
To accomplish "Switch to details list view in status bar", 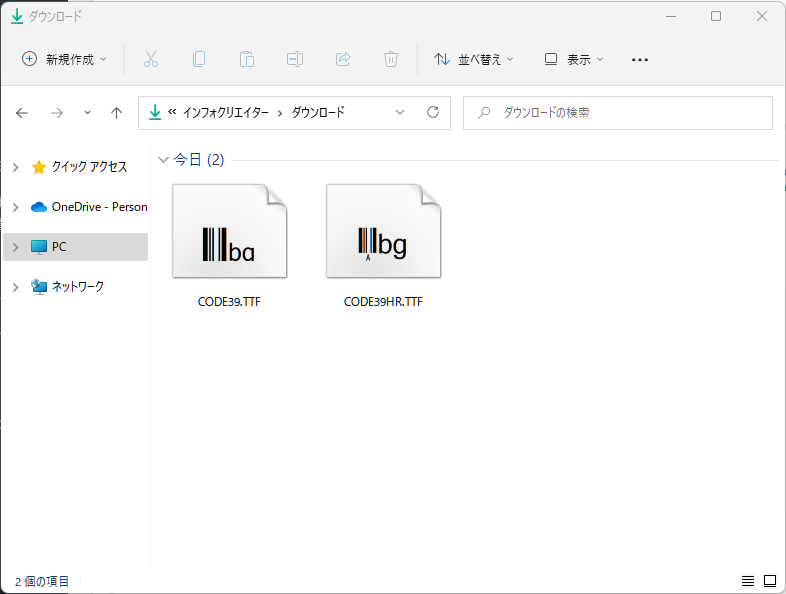I will pos(748,581).
